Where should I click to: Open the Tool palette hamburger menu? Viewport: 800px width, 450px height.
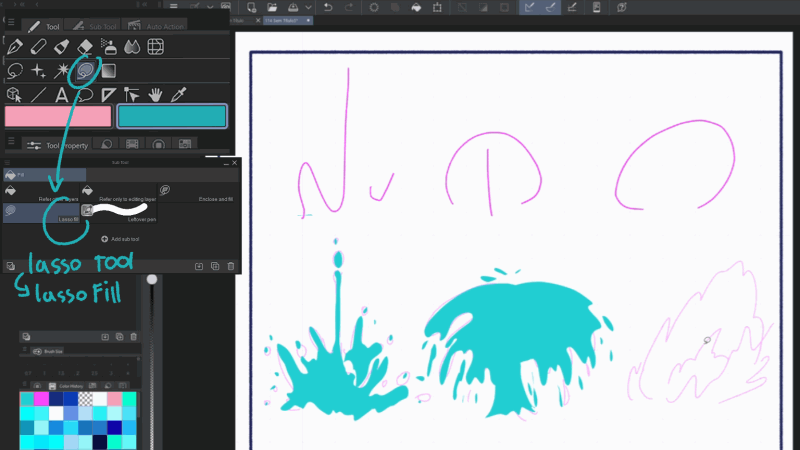[11, 22]
